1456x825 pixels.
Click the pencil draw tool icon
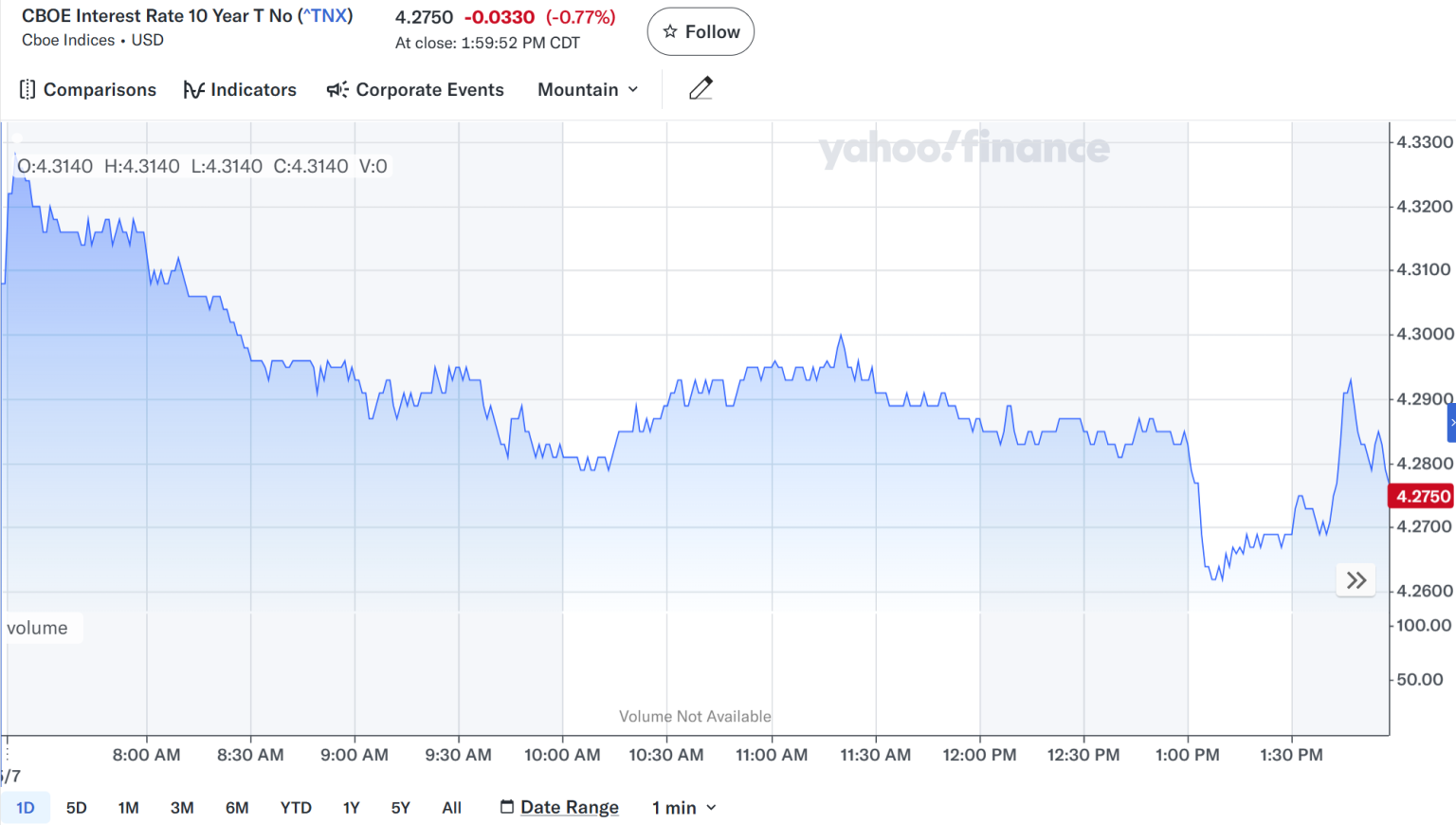701,88
